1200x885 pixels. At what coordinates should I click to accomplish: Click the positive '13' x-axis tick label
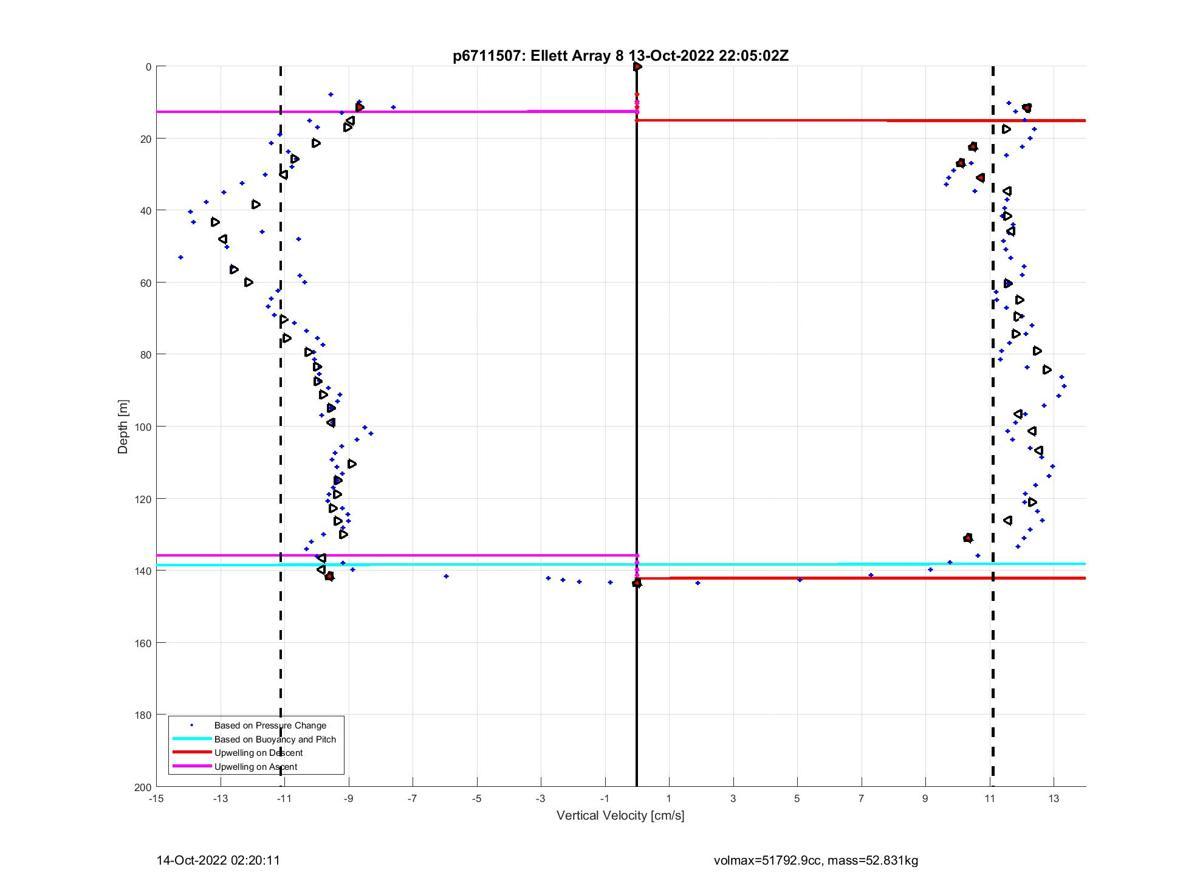[1054, 798]
